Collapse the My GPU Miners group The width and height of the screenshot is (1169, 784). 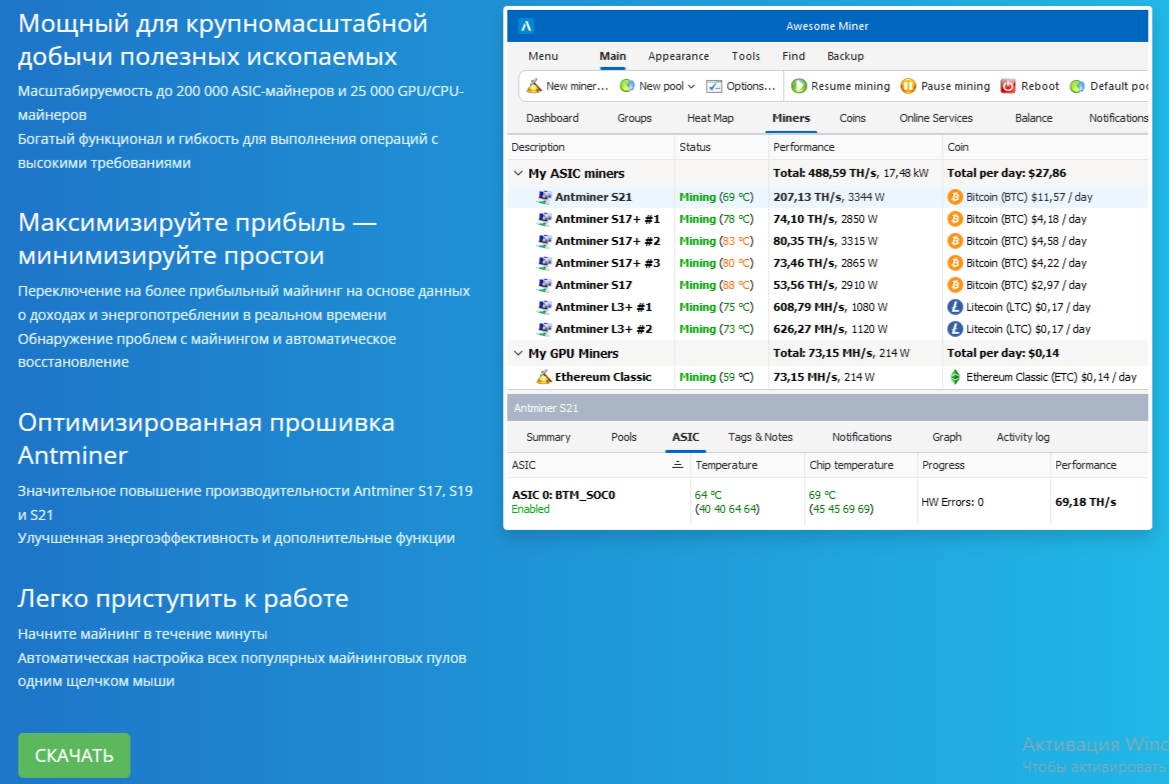518,353
